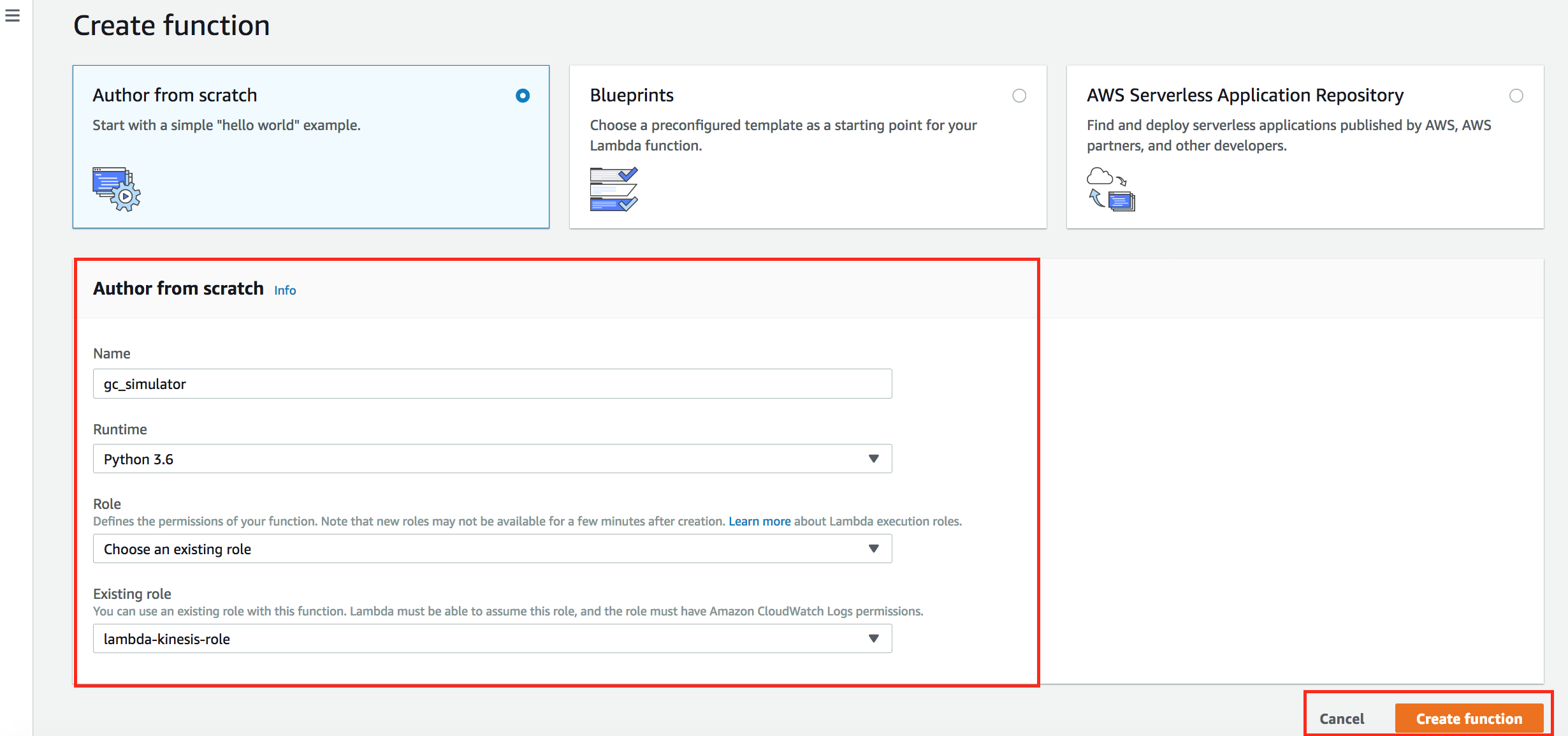The image size is (1568, 736).
Task: Click the AWS Serverless Application Repository card title
Action: click(1245, 95)
